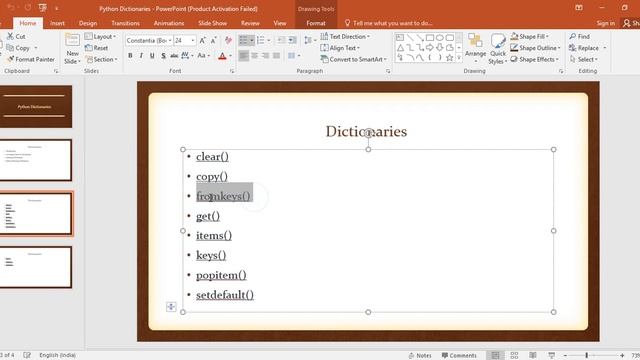This screenshot has width=640, height=360.
Task: Adjust the zoom slider handle
Action: tap(587, 356)
